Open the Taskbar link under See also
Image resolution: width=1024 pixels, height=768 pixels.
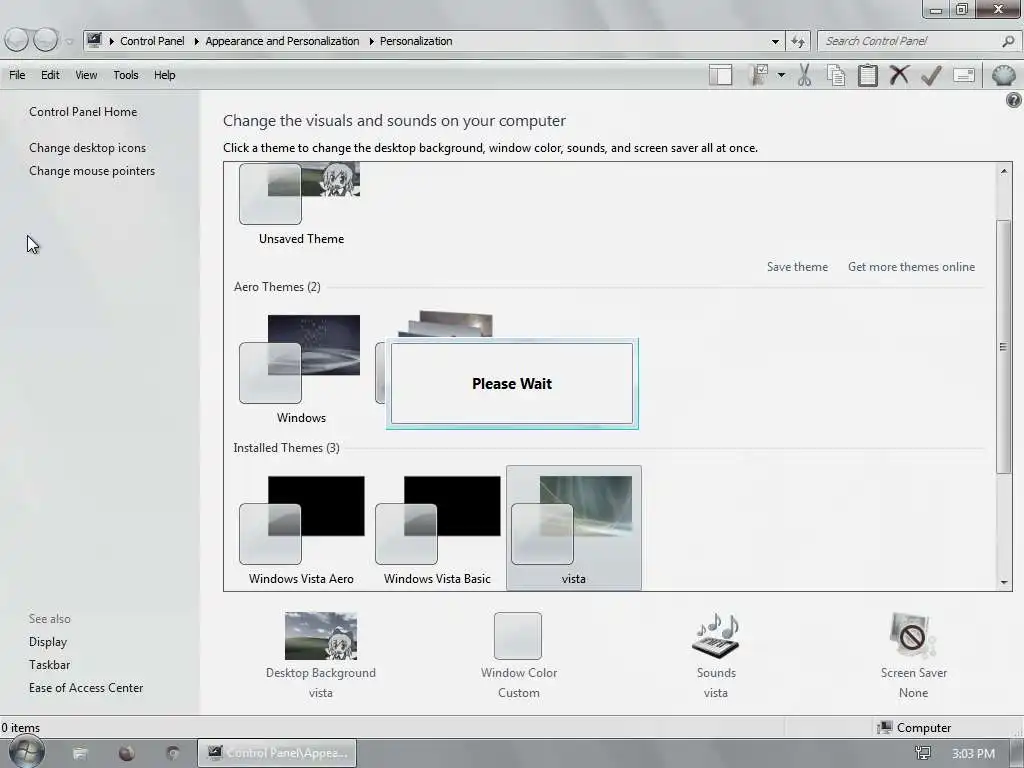tap(49, 665)
